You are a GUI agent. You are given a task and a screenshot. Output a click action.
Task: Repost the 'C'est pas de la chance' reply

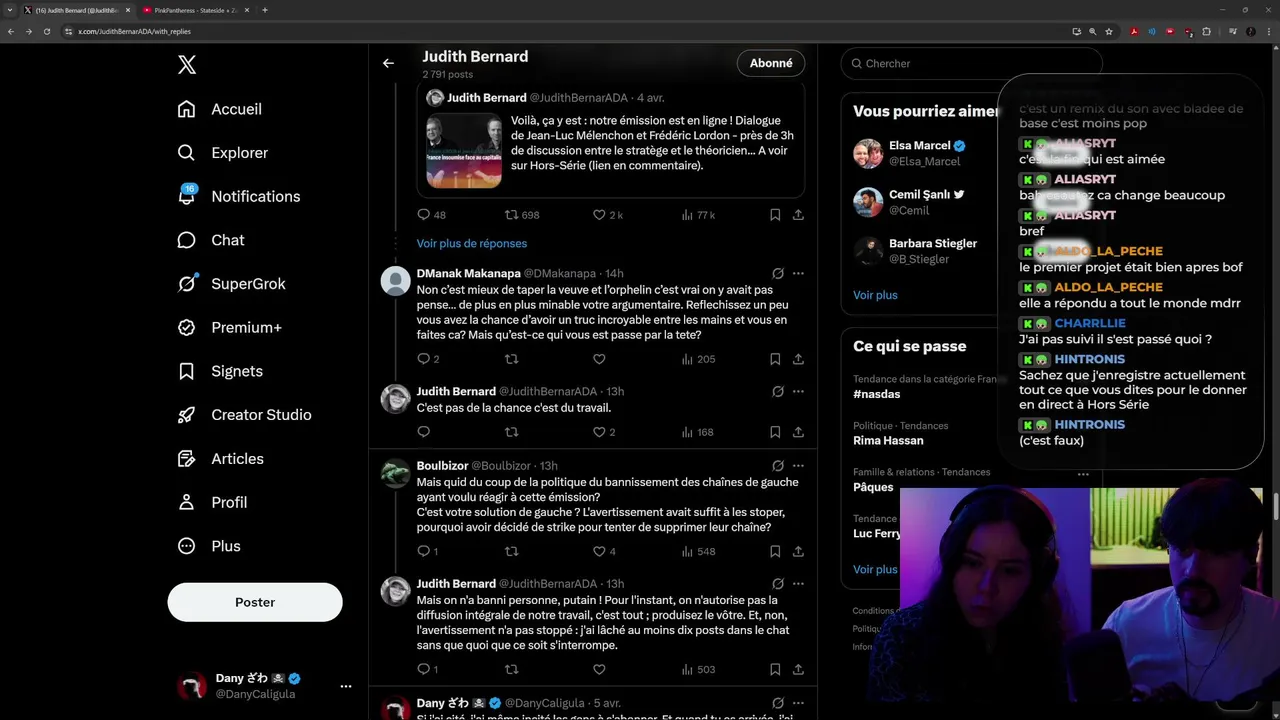[511, 432]
